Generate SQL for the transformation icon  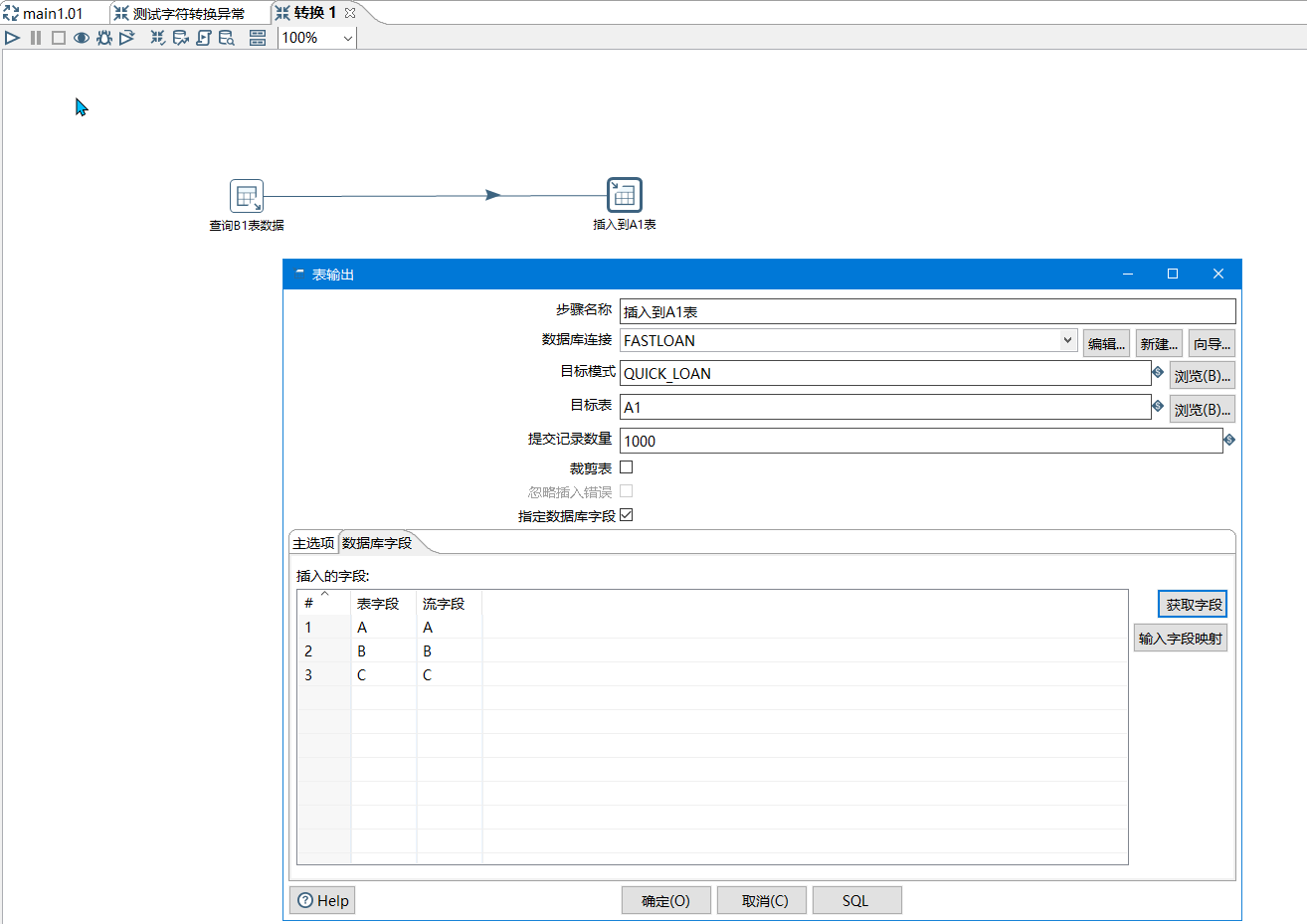coord(204,38)
